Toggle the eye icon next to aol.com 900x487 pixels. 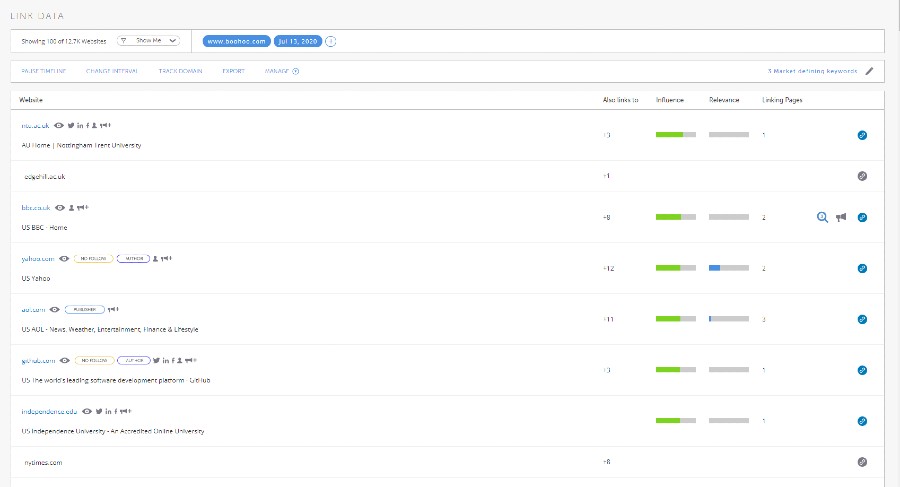pyautogui.click(x=54, y=309)
